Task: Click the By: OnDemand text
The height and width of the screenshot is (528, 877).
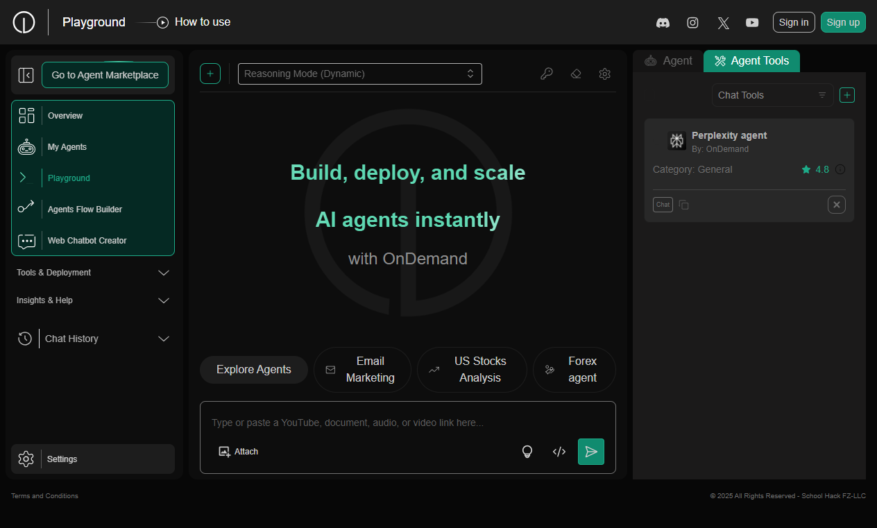Action: tap(720, 149)
